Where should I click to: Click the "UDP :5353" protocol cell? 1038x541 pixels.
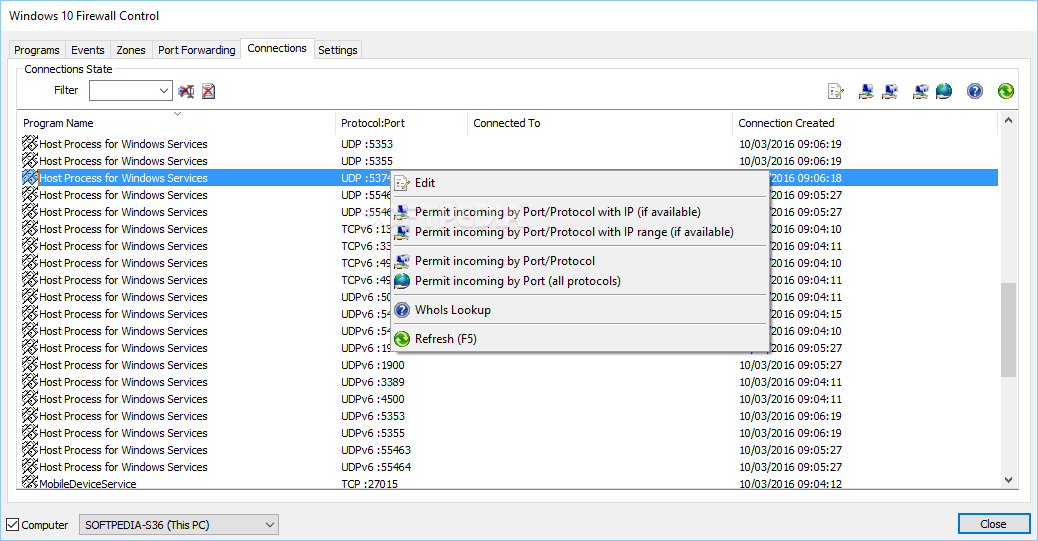367,144
